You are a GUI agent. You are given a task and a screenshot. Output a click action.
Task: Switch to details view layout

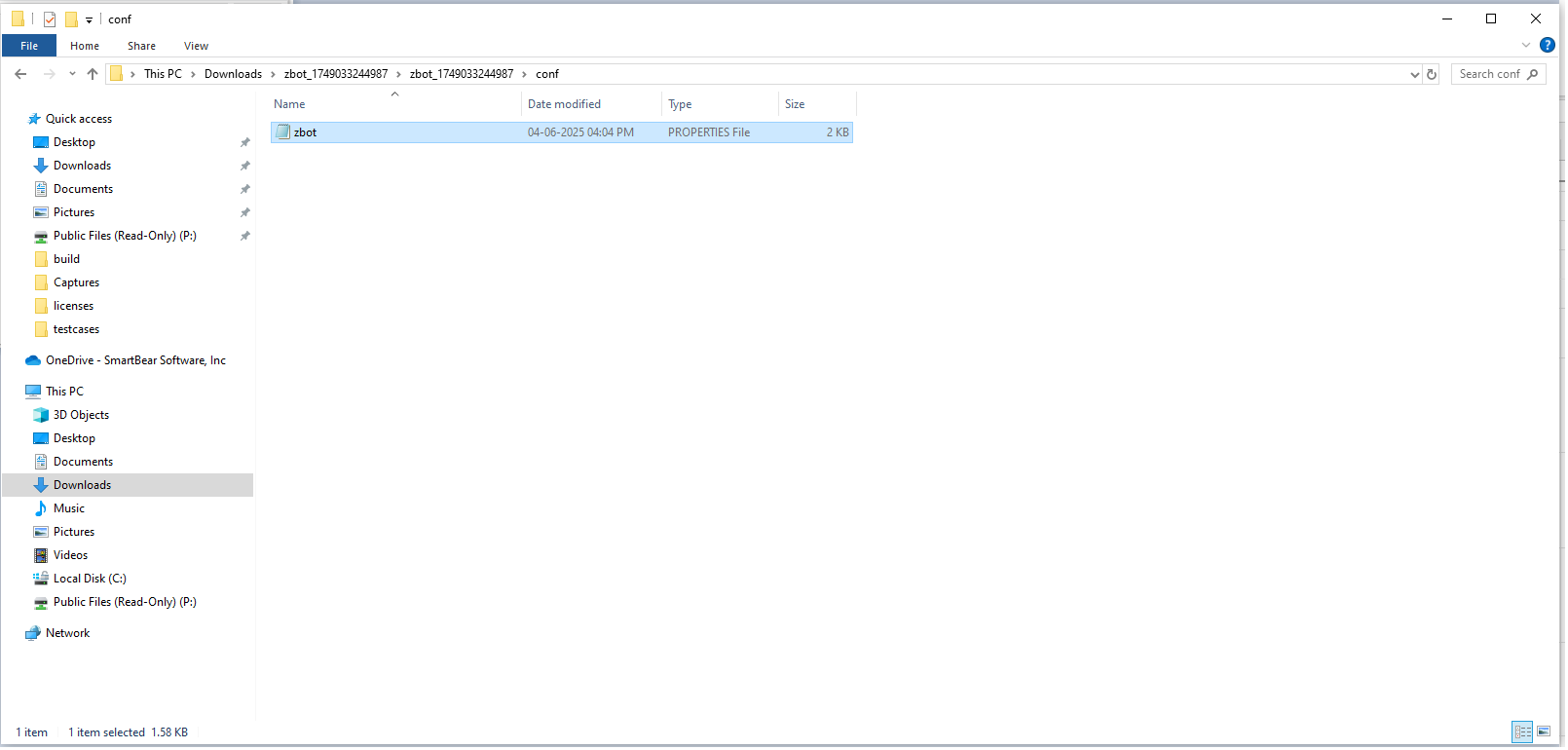pos(1522,731)
